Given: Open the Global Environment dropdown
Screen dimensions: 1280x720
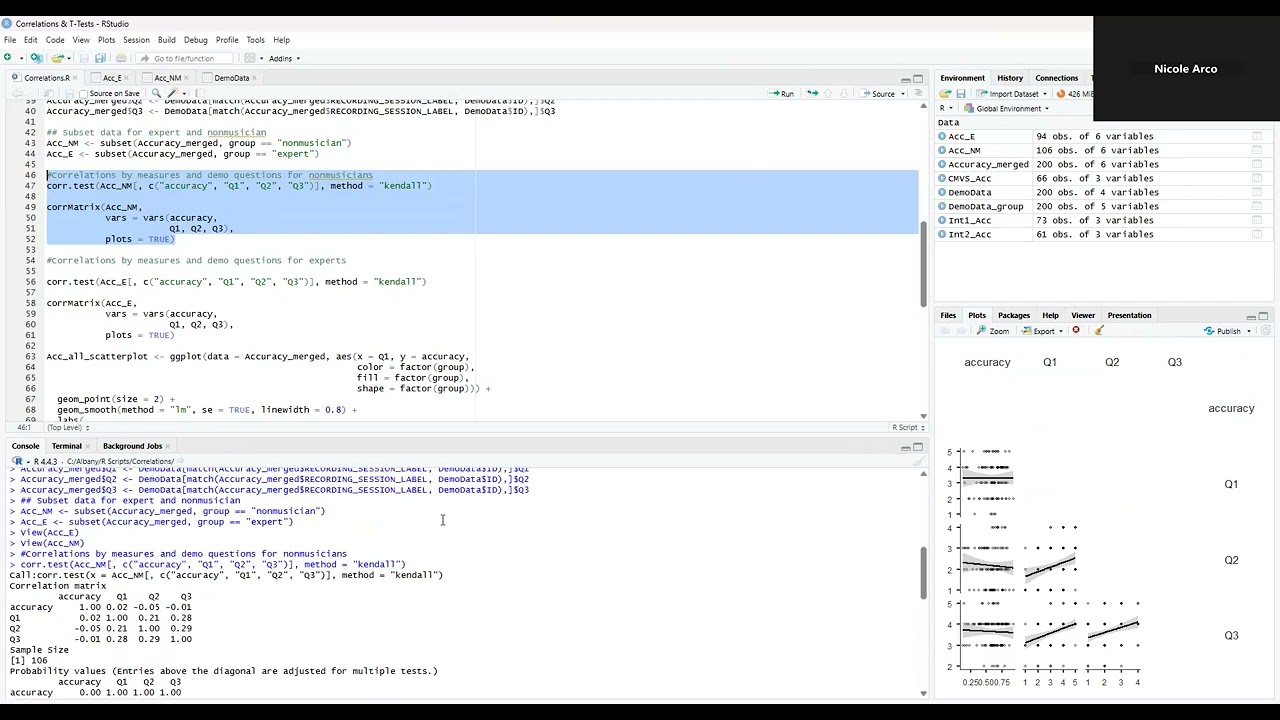Looking at the screenshot, I should point(1006,108).
